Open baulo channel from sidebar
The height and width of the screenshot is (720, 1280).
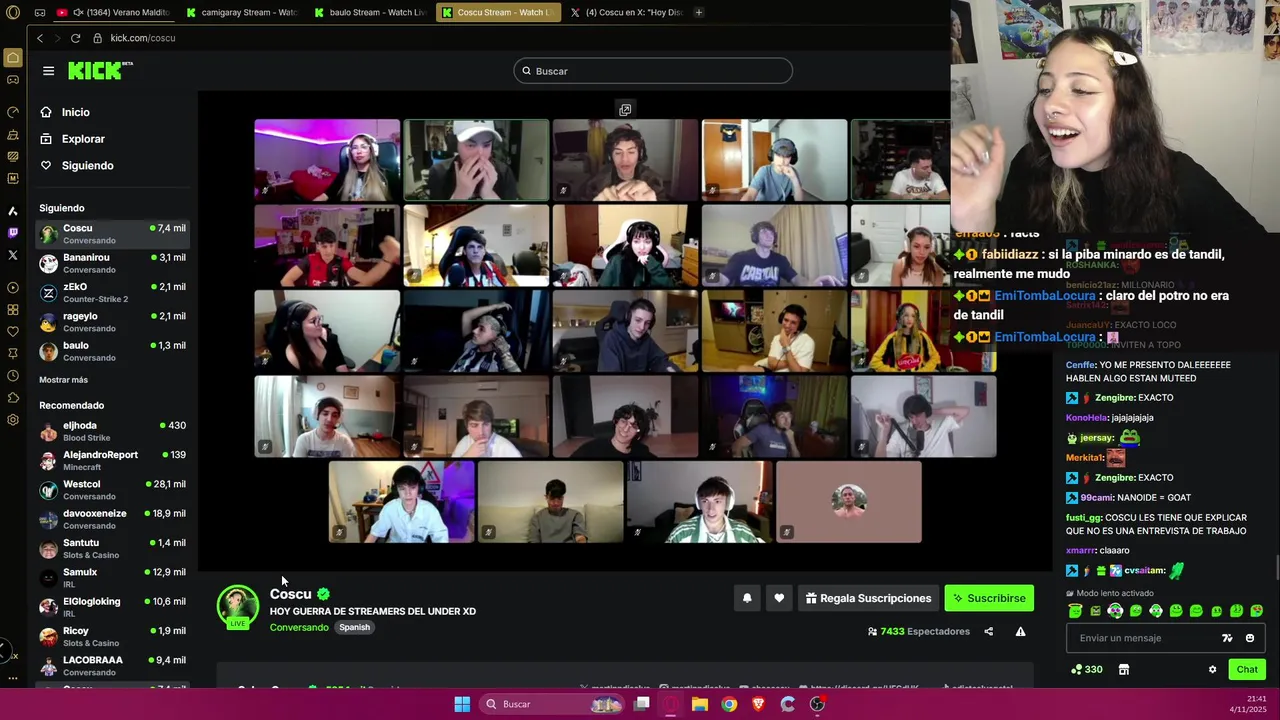click(x=112, y=351)
